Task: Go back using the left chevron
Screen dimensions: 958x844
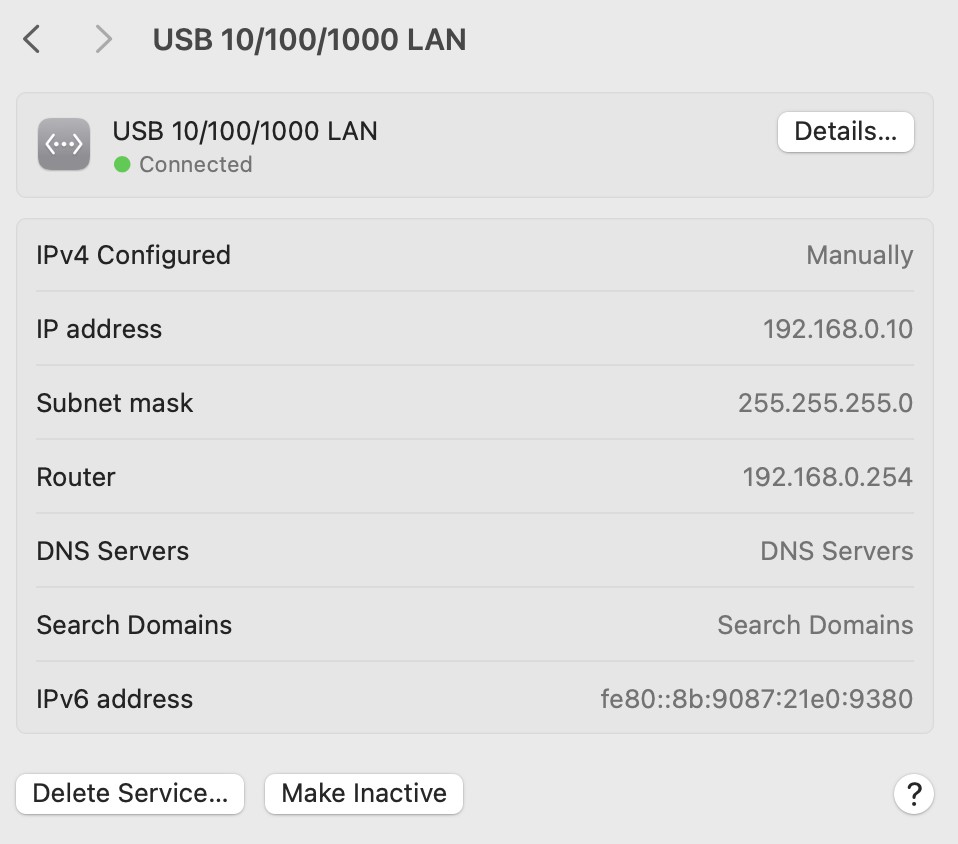Action: 32,40
